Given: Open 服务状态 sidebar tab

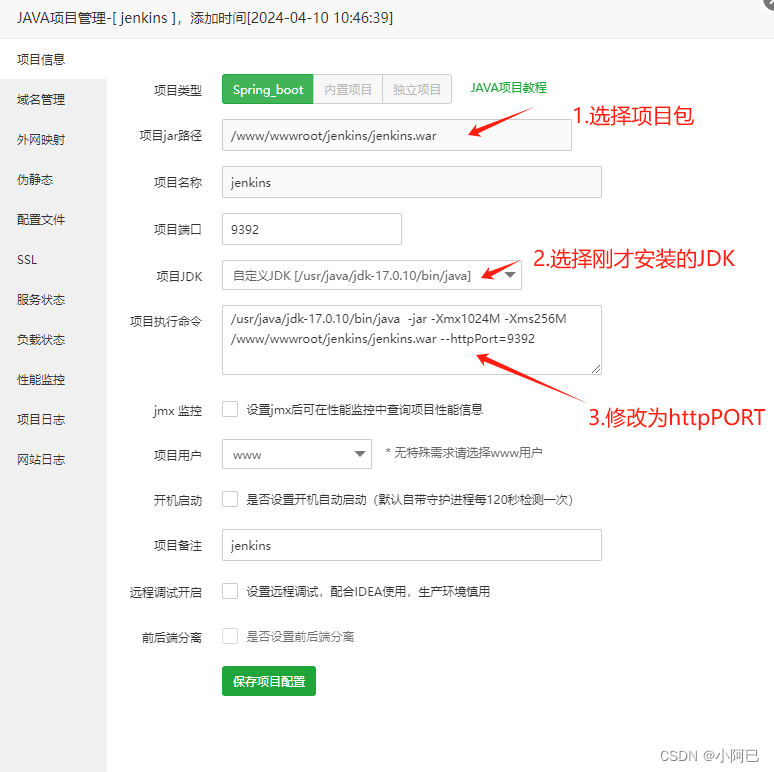Looking at the screenshot, I should click(53, 299).
